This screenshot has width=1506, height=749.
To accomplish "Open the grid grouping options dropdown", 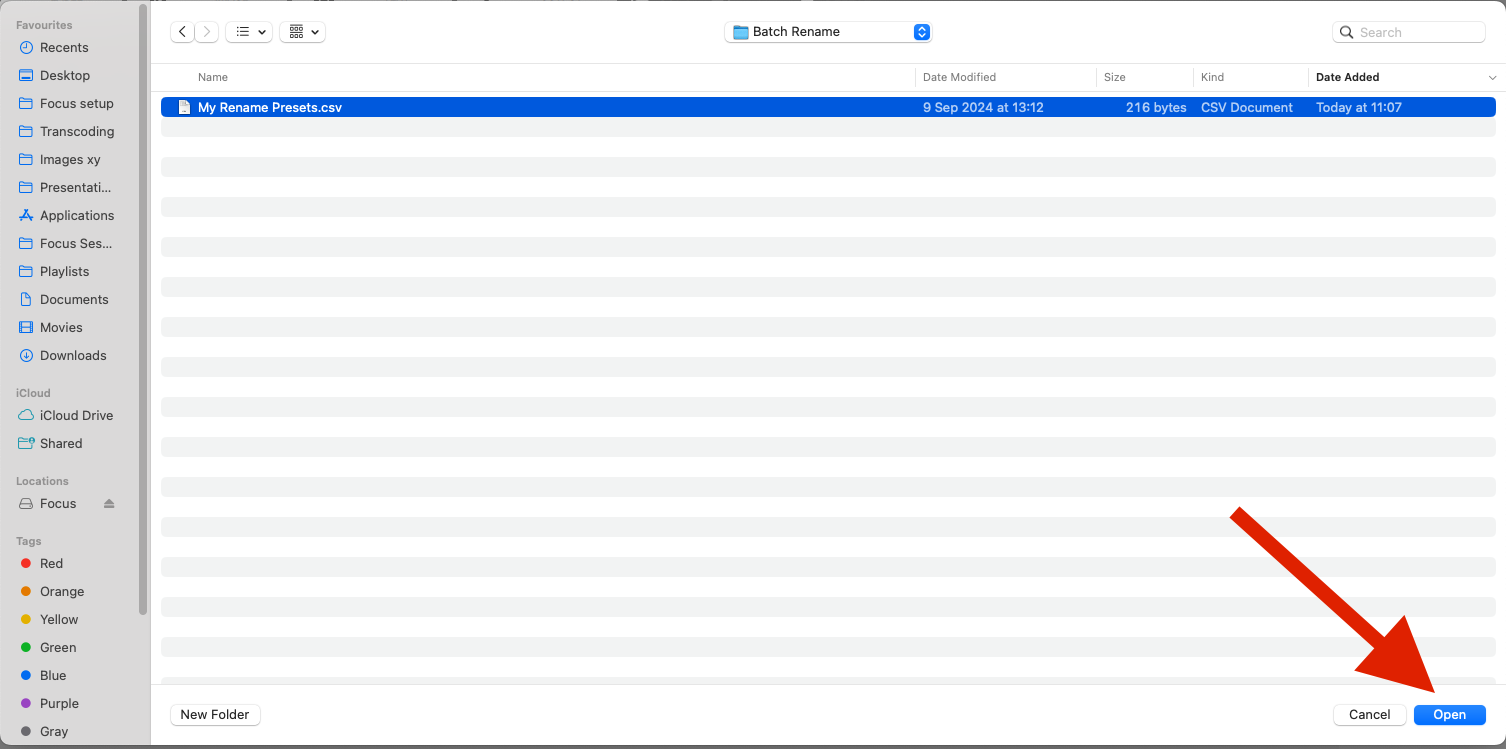I will [303, 32].
